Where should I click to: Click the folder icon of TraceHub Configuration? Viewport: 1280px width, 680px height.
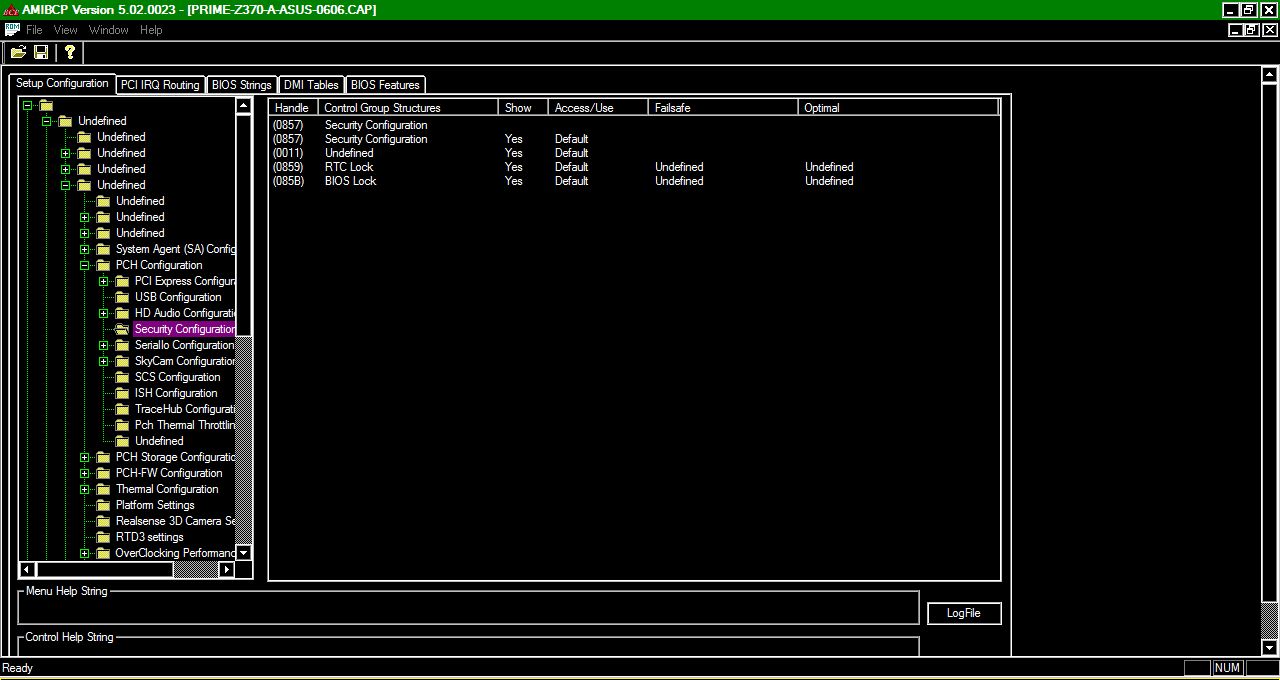[x=122, y=409]
